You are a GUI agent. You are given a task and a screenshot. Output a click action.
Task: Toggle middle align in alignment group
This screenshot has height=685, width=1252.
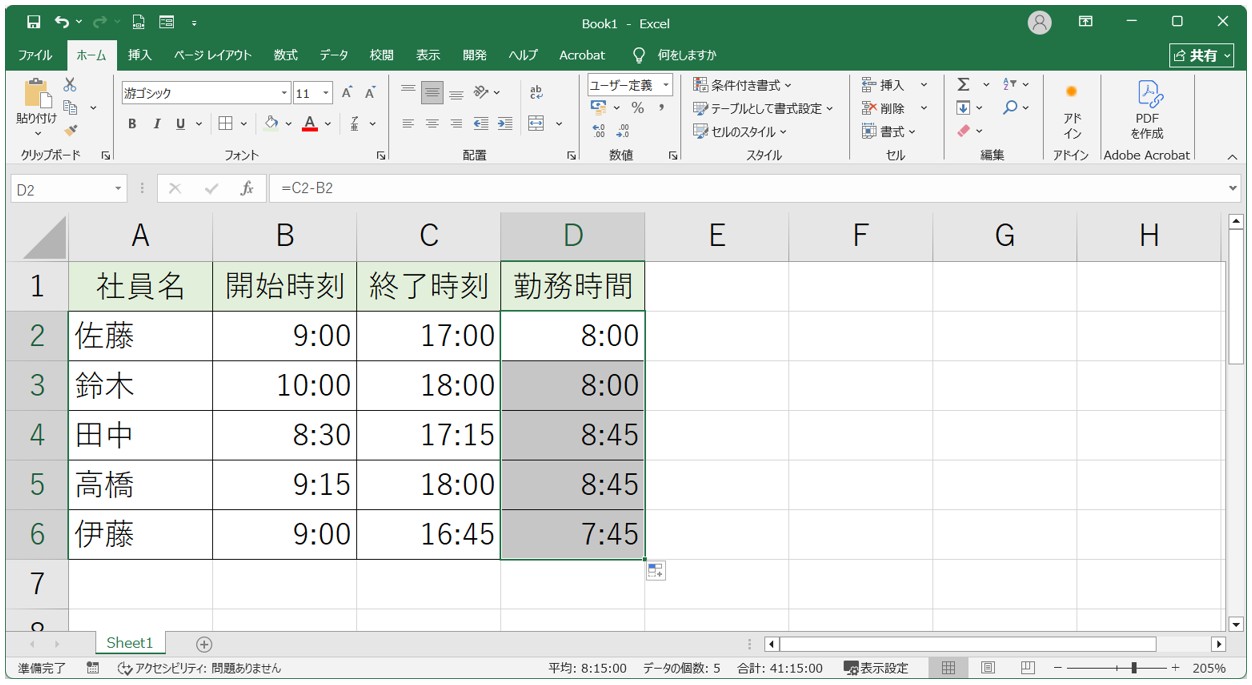coord(432,93)
